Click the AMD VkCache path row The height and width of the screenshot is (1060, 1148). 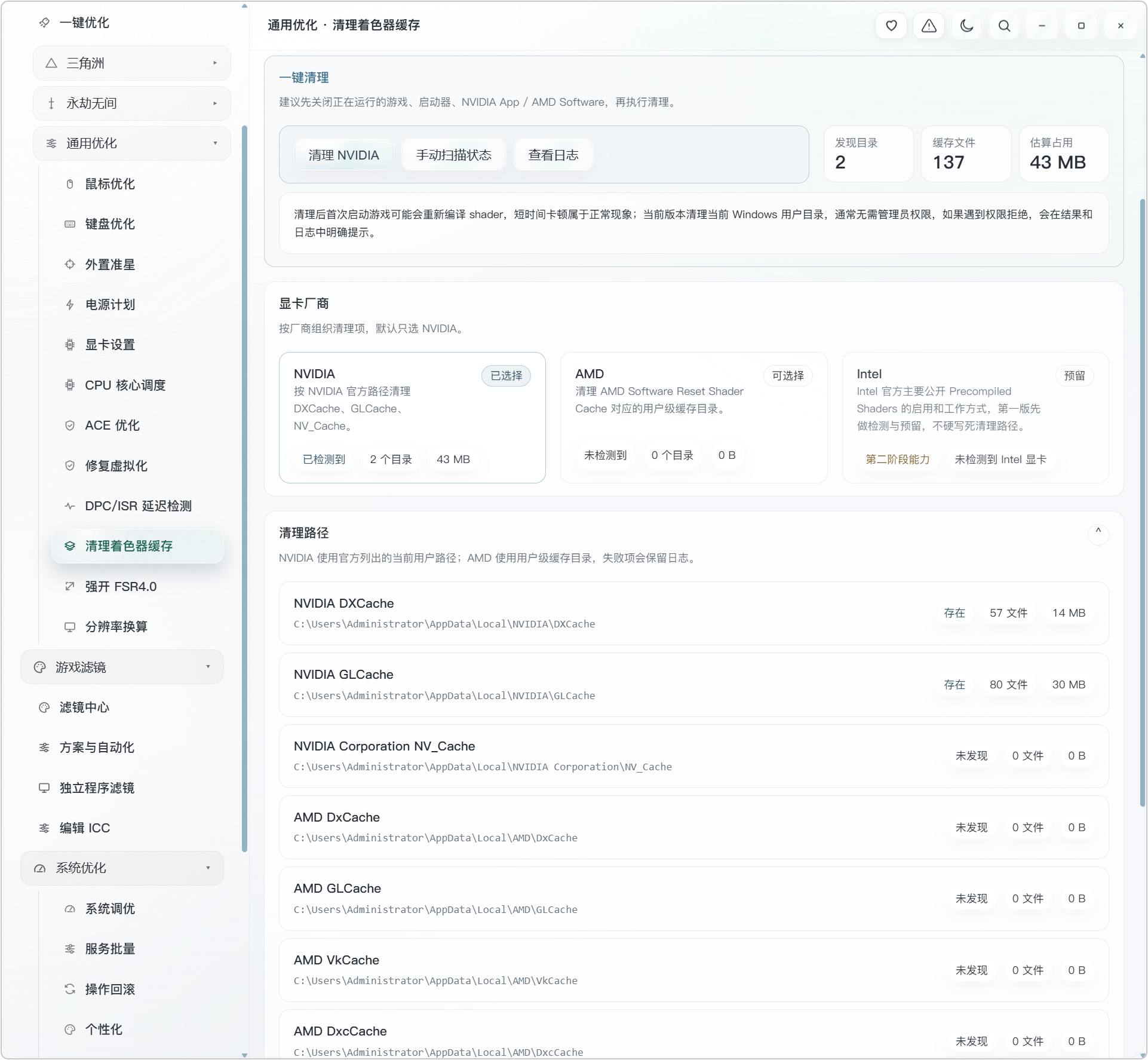[x=694, y=970]
